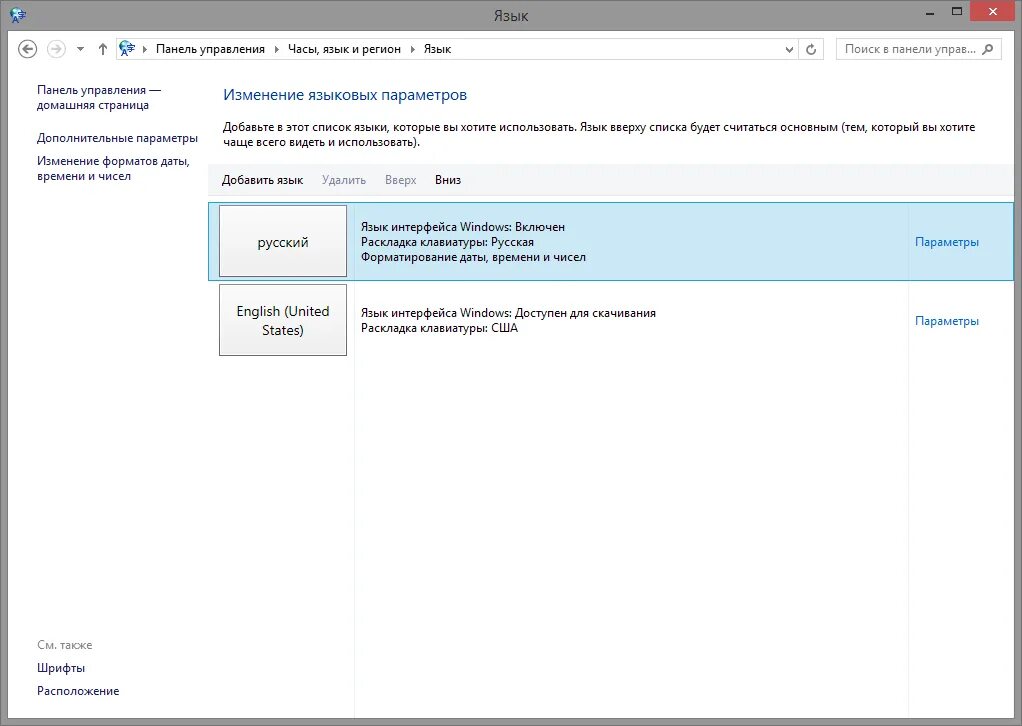This screenshot has width=1022, height=726.
Task: Click the Language icon left of the breadcrumbs
Action: (x=126, y=48)
